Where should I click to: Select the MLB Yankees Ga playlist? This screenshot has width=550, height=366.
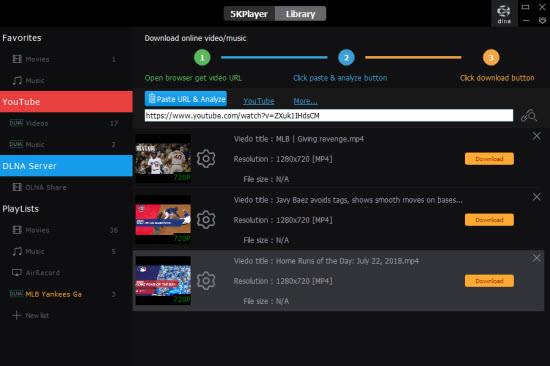pyautogui.click(x=66, y=294)
